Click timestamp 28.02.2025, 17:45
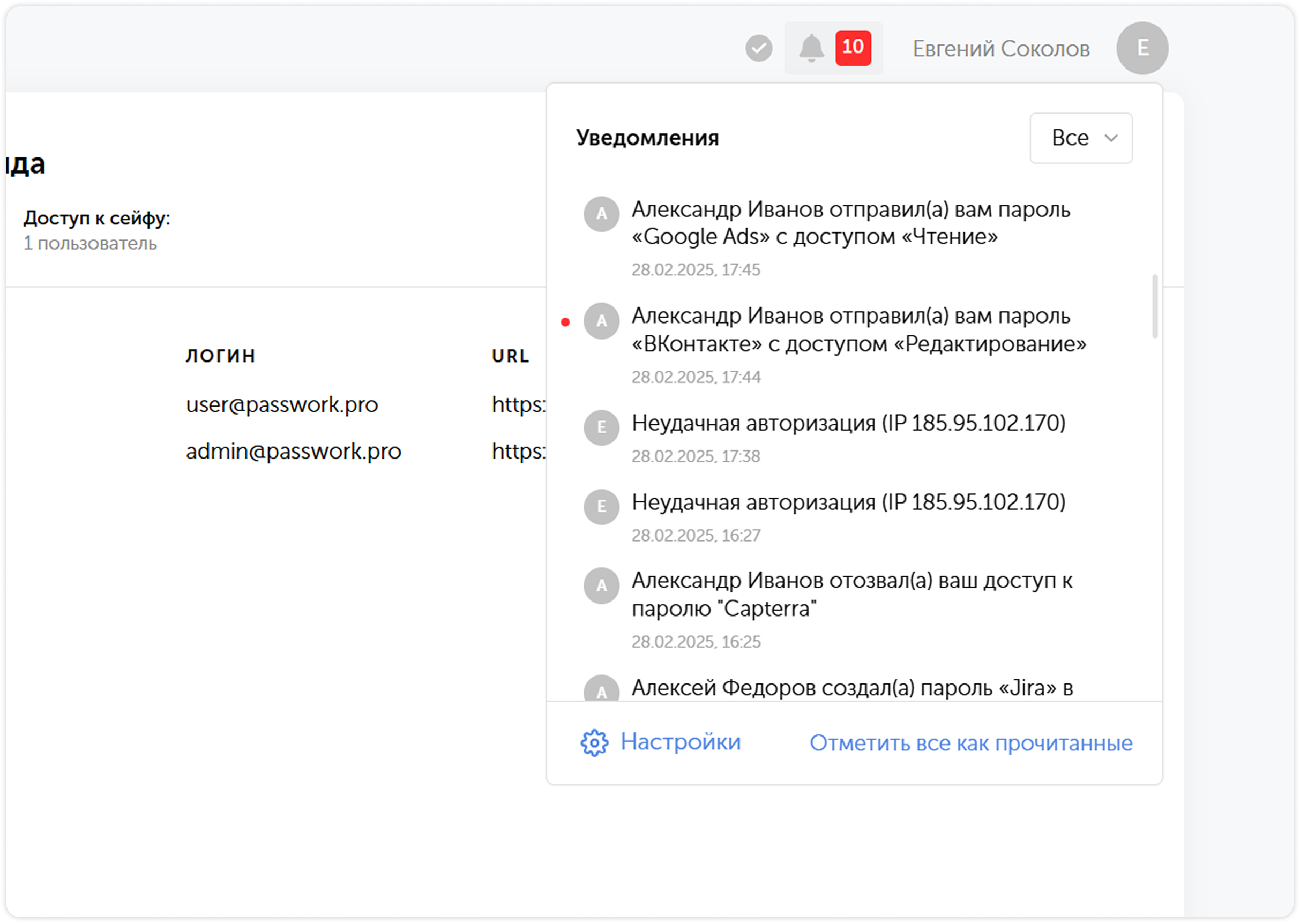This screenshot has width=1300, height=924. point(696,269)
